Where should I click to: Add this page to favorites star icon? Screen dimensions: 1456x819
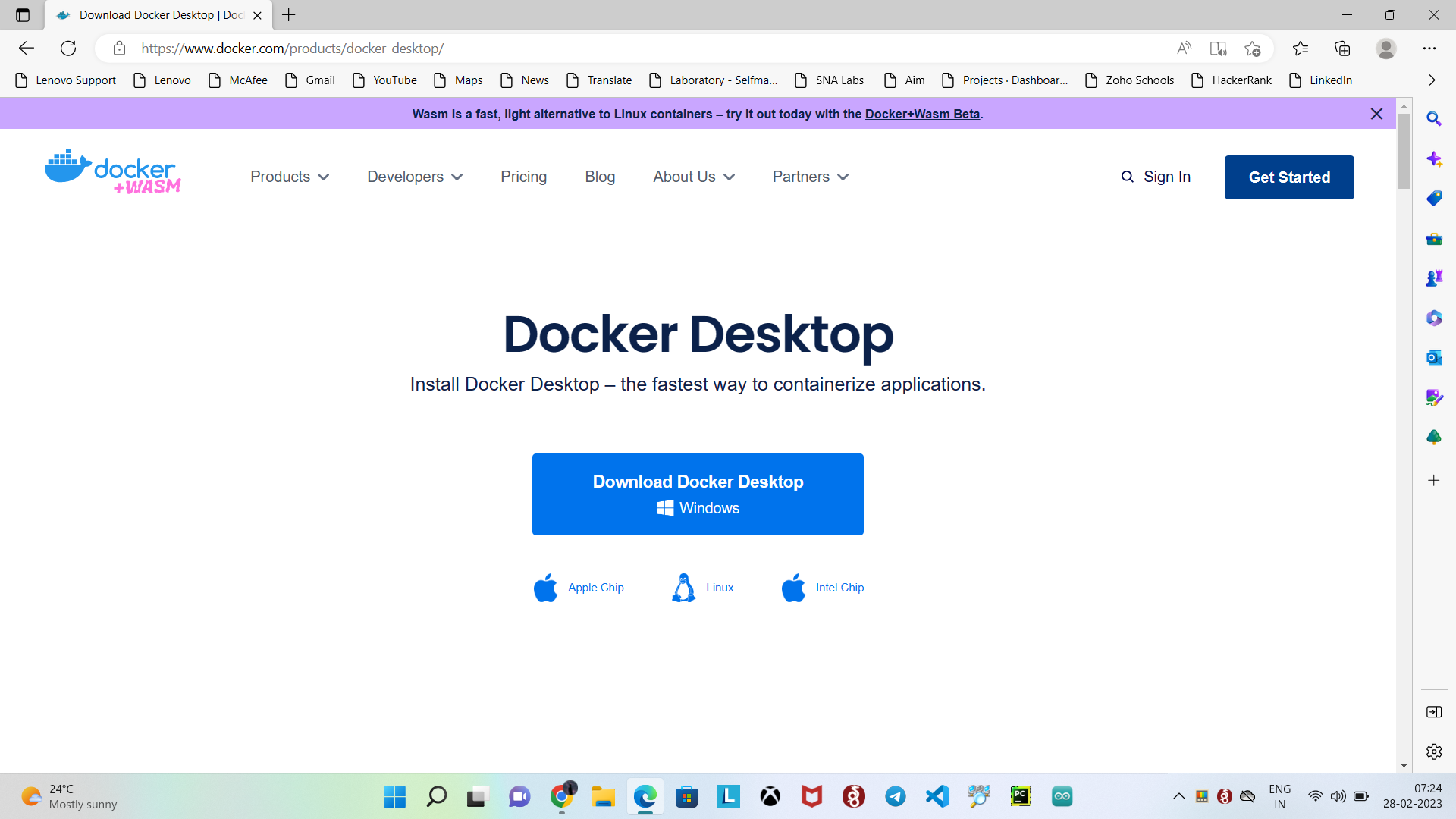pyautogui.click(x=1252, y=49)
